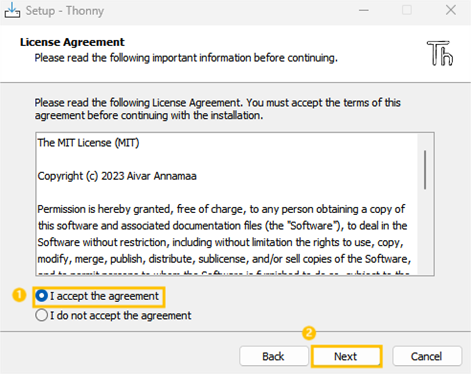The image size is (471, 374).
Task: Click the "Please read the following important information" subtitle
Action: coord(186,58)
